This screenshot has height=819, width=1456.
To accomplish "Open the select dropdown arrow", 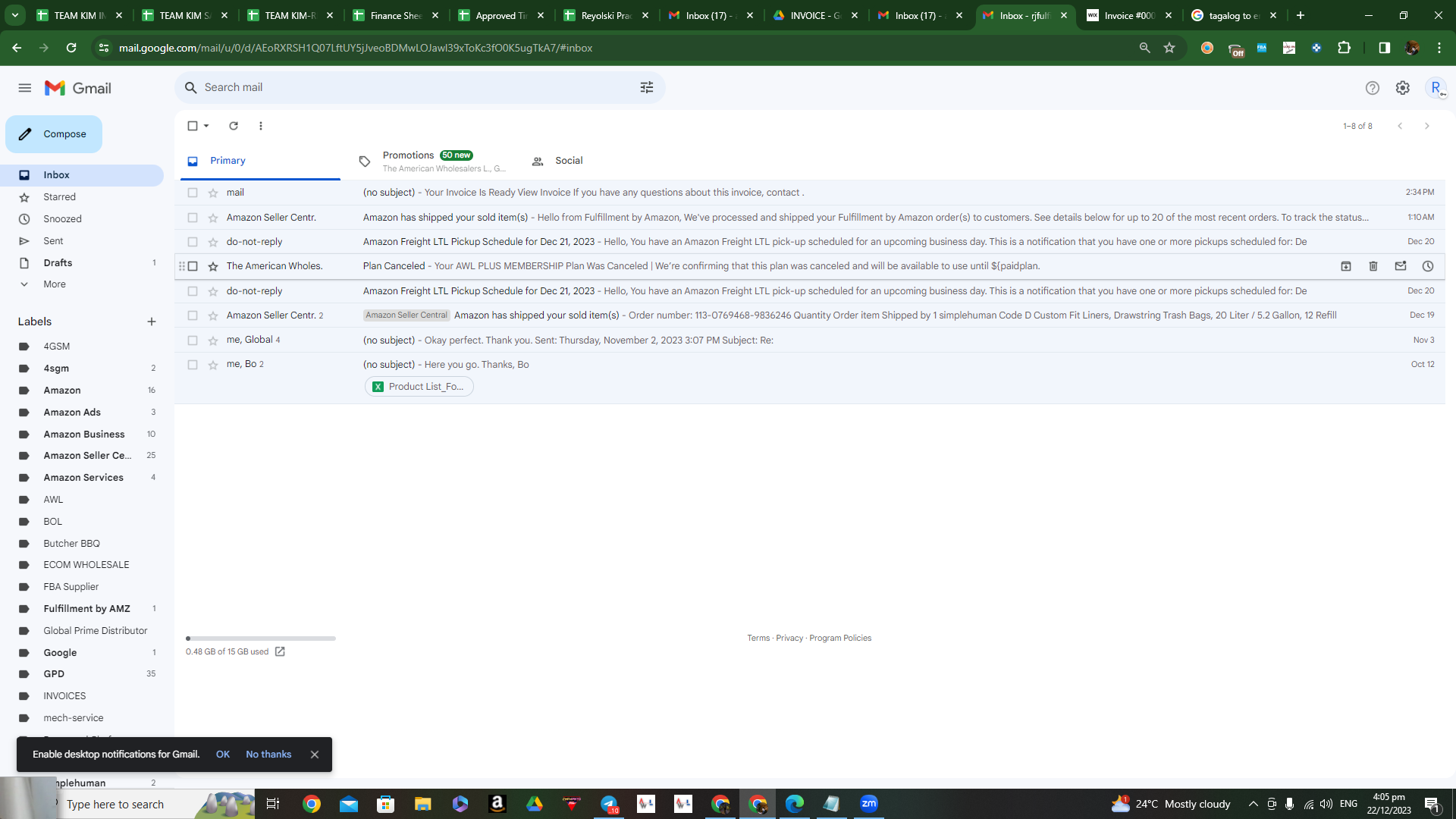I will (x=206, y=126).
